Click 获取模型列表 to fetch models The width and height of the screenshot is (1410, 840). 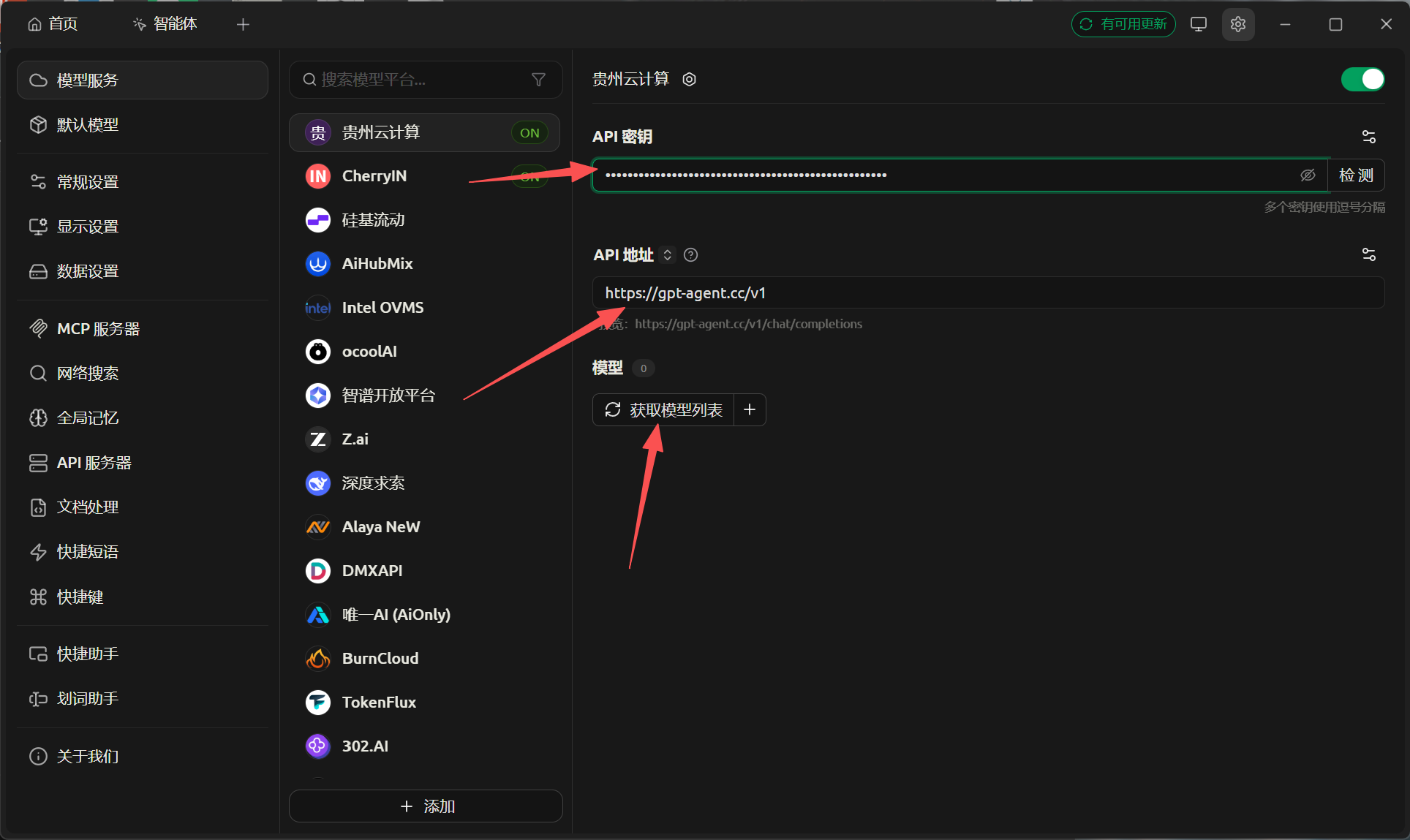click(x=663, y=410)
